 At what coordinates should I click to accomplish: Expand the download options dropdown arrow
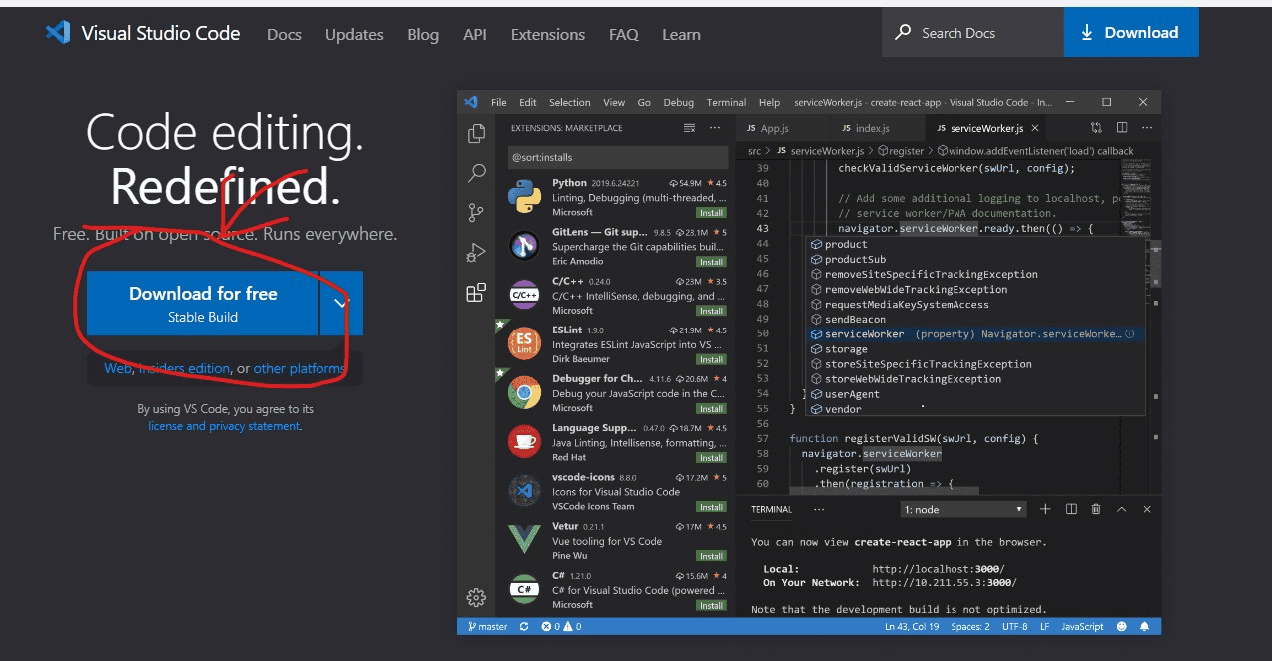coord(341,303)
